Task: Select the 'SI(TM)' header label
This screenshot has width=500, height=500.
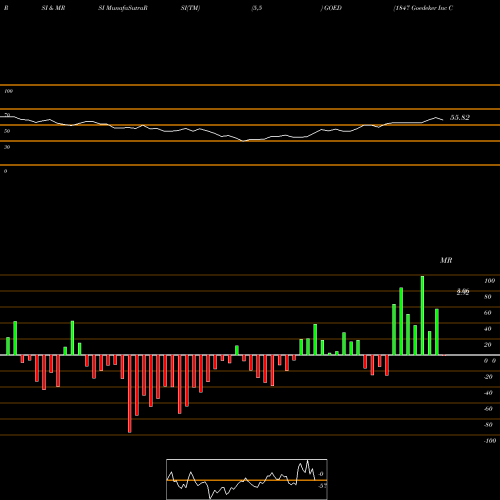Action: click(190, 8)
